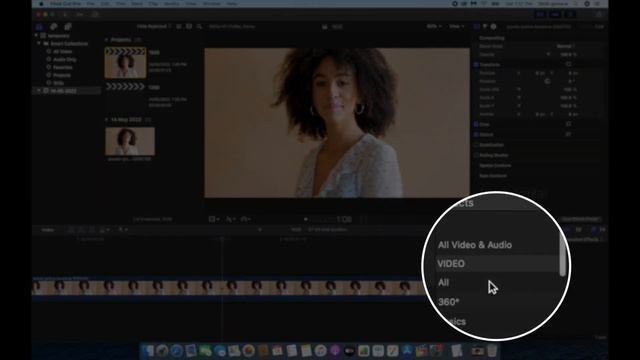Image resolution: width=640 pixels, height=360 pixels.
Task: Adjust the Scale (All) slider
Action: click(x=519, y=89)
